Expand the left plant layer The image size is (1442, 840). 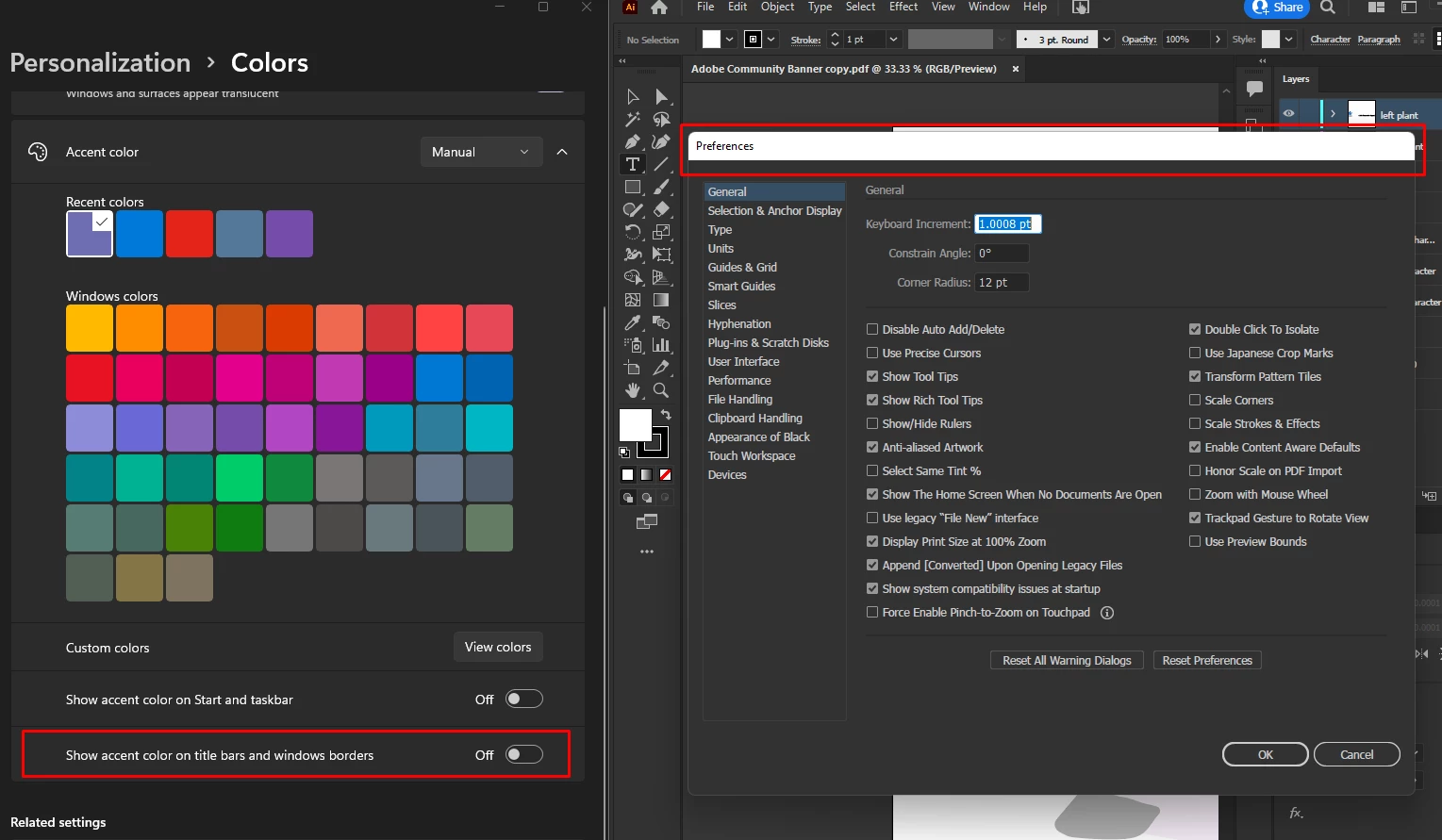[x=1333, y=114]
